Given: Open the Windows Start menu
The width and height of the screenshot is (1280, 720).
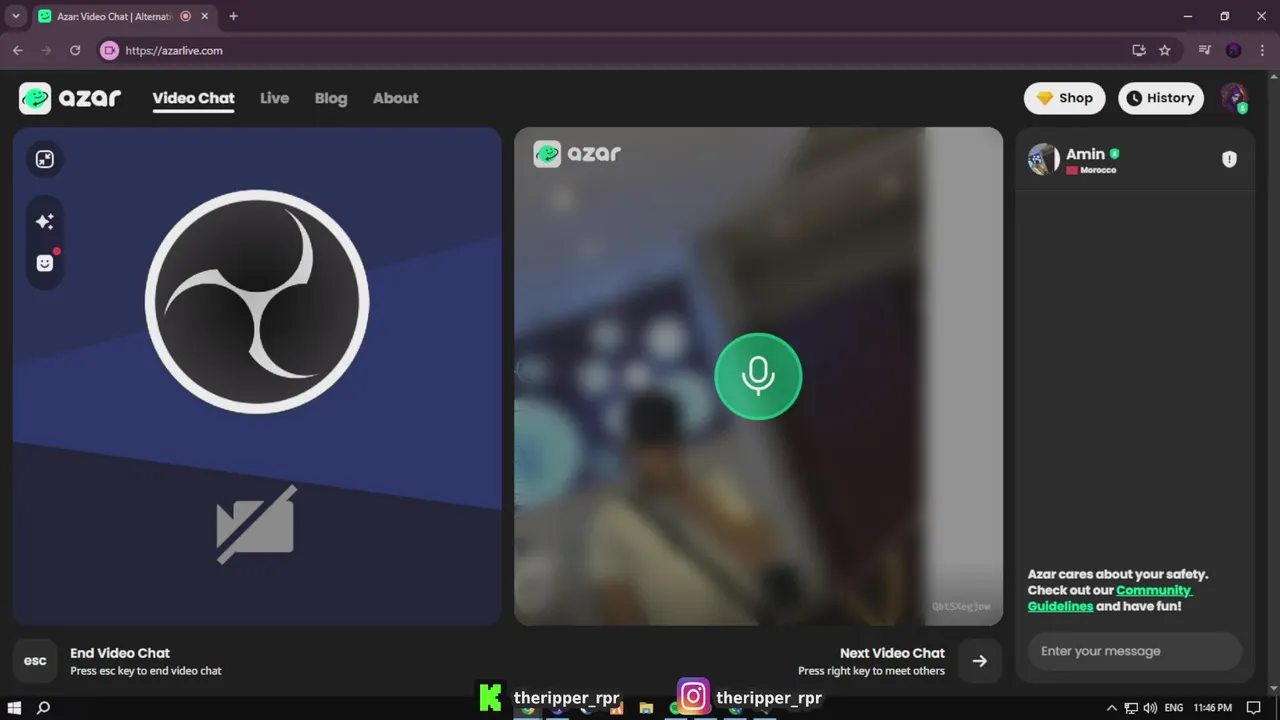Looking at the screenshot, I should (15, 707).
